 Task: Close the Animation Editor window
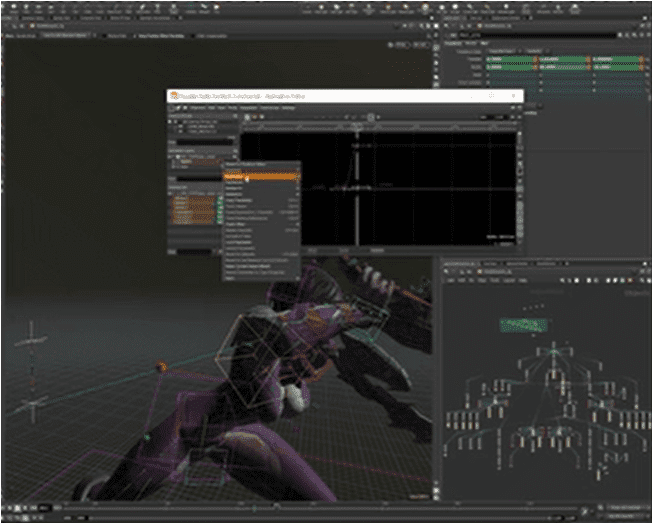pyautogui.click(x=514, y=96)
